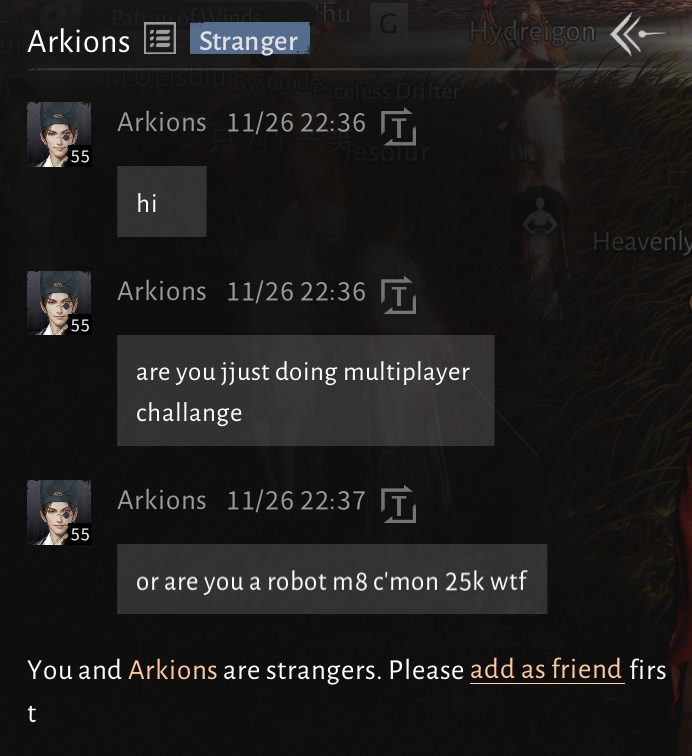Click the Arkions sender name on the 22:37 message
Image resolution: width=692 pixels, height=756 pixels.
(162, 500)
